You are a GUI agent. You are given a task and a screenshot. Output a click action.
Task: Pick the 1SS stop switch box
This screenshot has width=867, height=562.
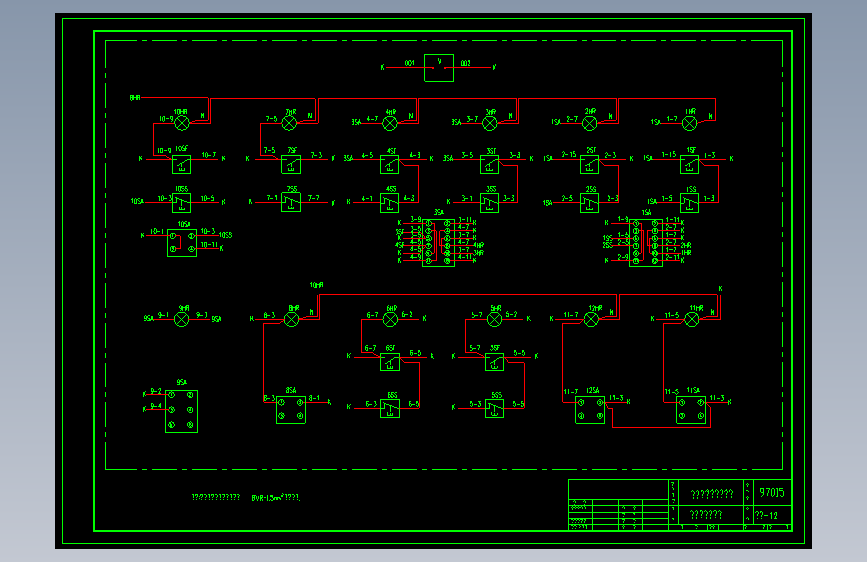click(690, 203)
